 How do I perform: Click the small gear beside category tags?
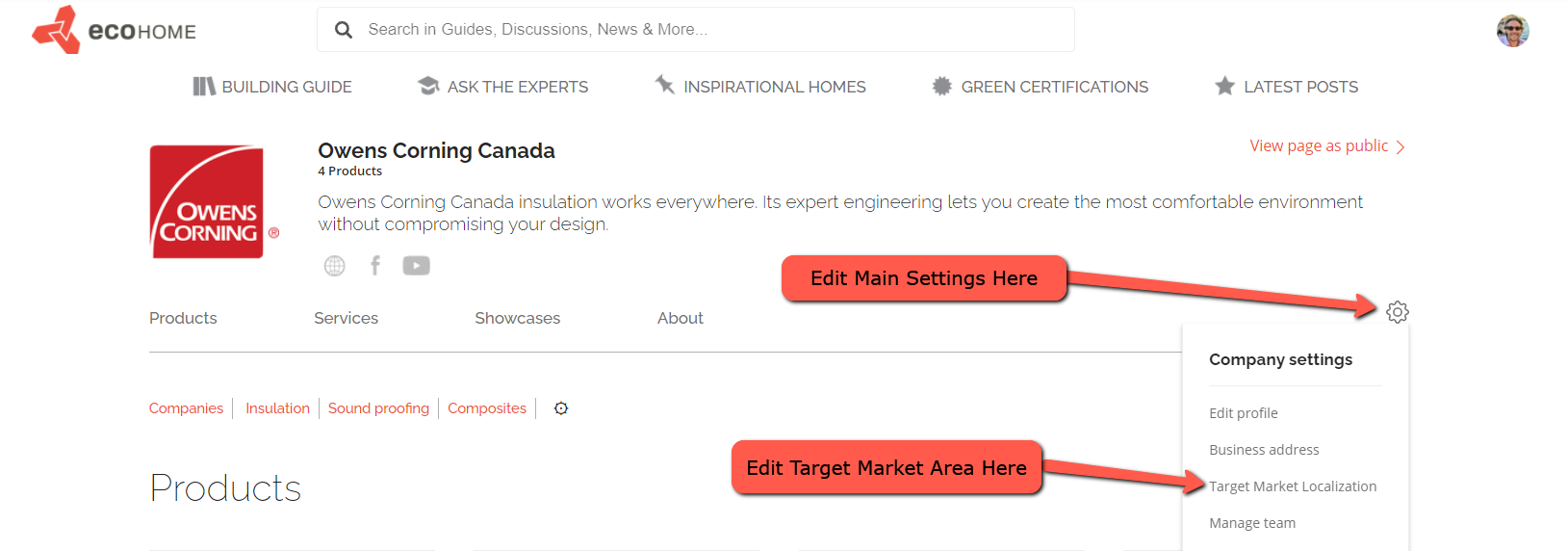(561, 408)
